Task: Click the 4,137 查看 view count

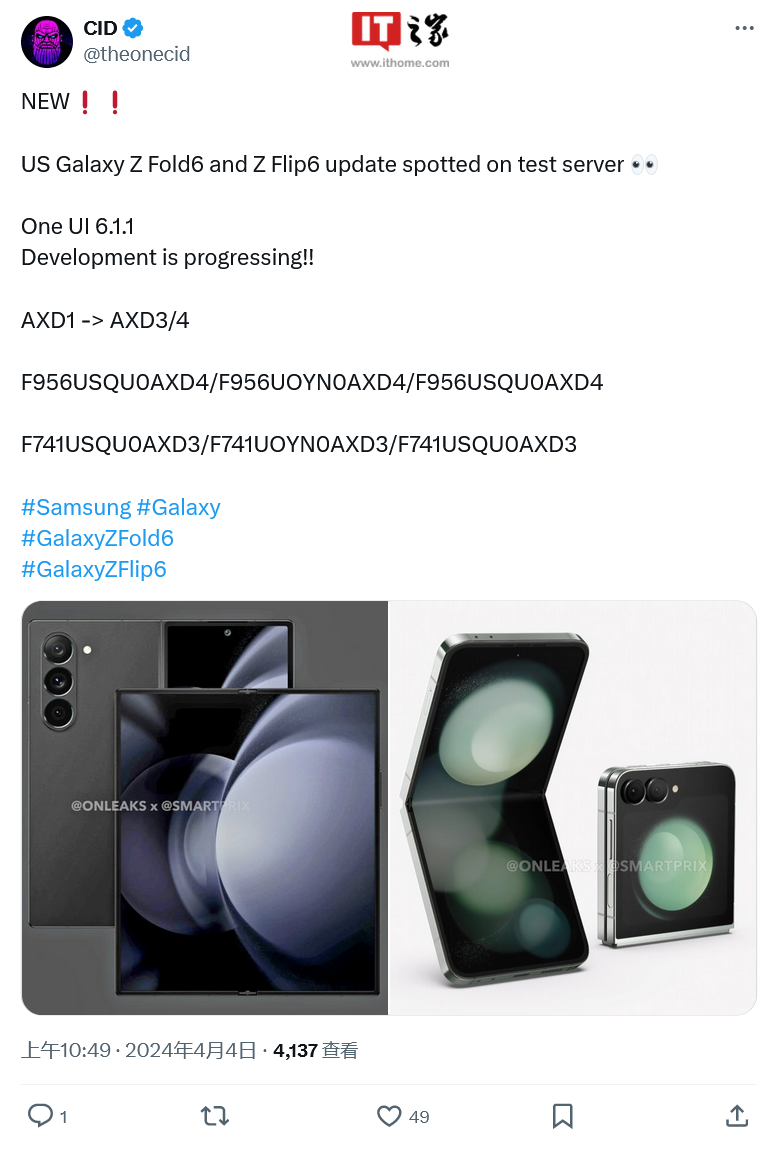Action: click(x=316, y=1050)
